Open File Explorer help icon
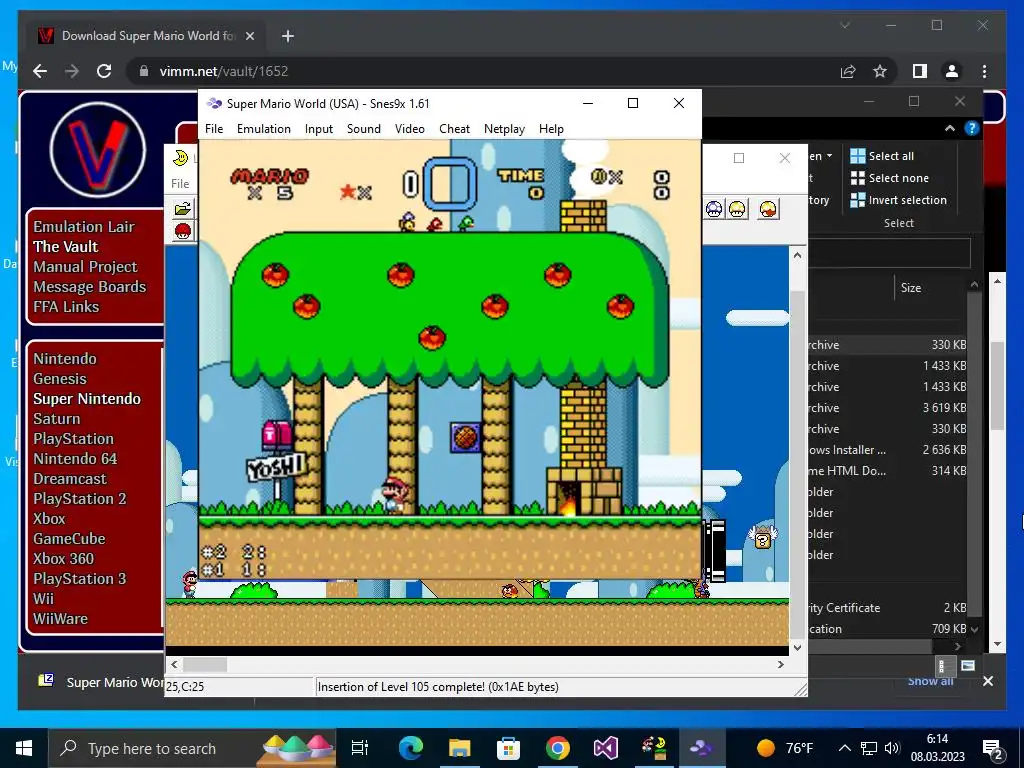 click(972, 129)
